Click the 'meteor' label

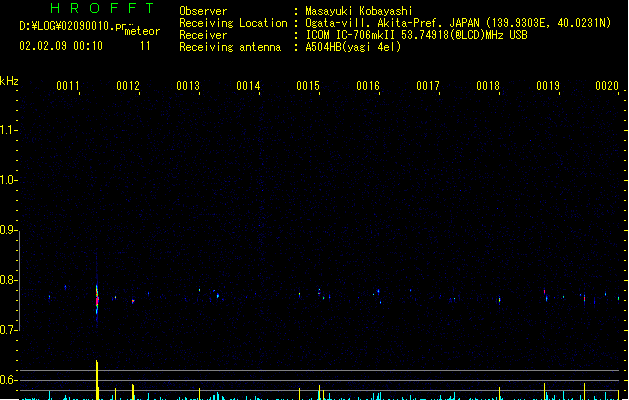point(142,31)
